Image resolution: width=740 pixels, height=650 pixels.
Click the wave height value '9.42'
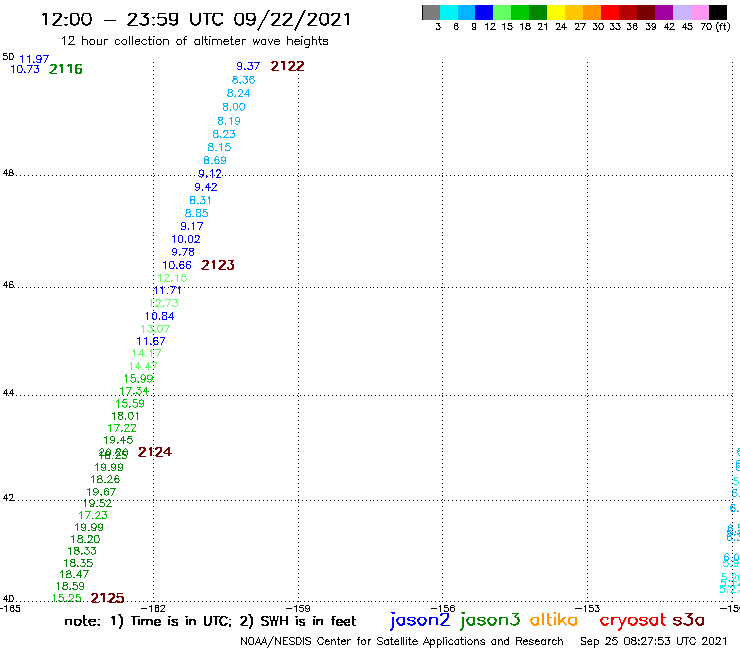(206, 187)
